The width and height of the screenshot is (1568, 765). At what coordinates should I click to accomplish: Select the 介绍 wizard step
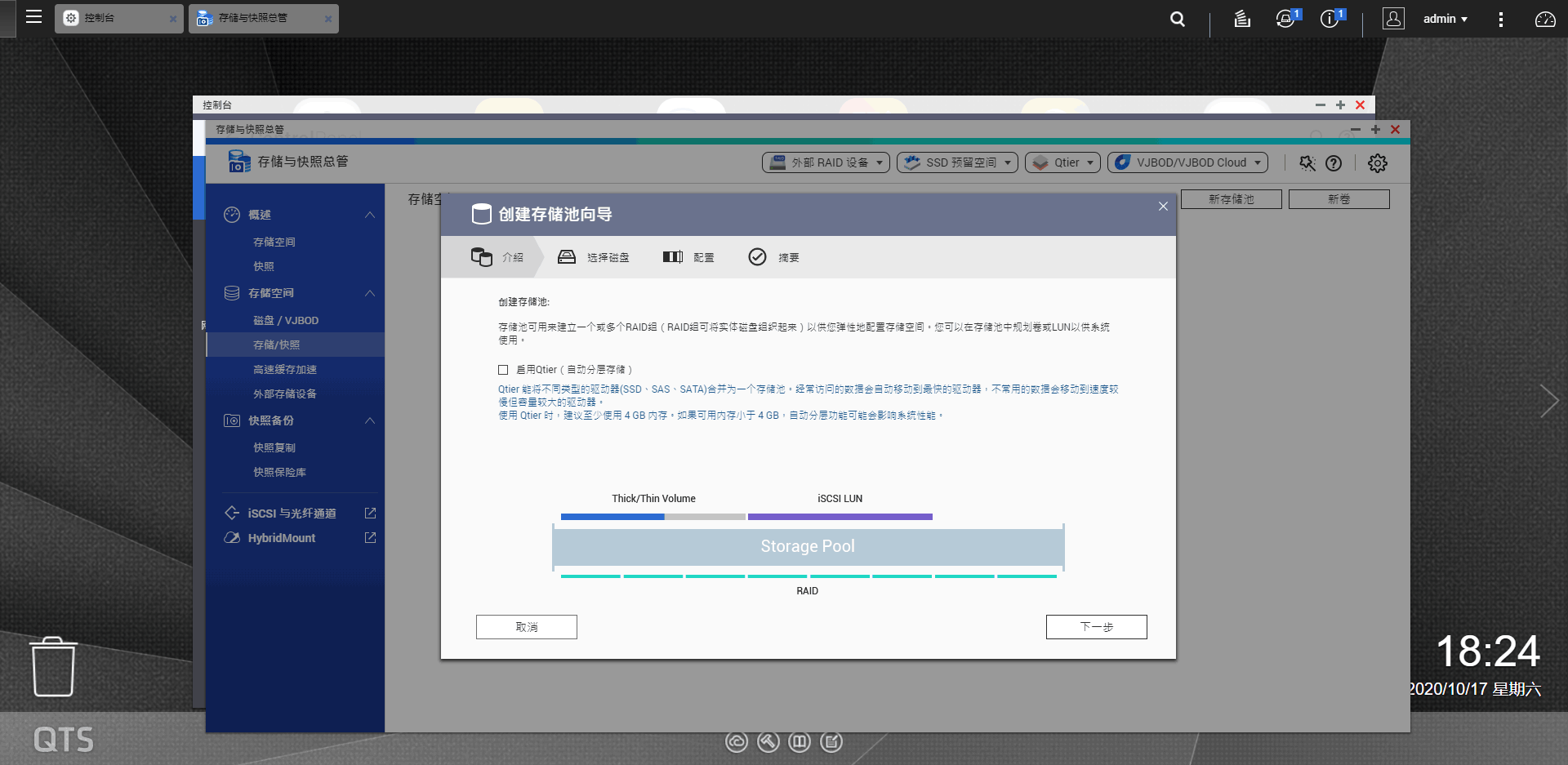click(497, 257)
